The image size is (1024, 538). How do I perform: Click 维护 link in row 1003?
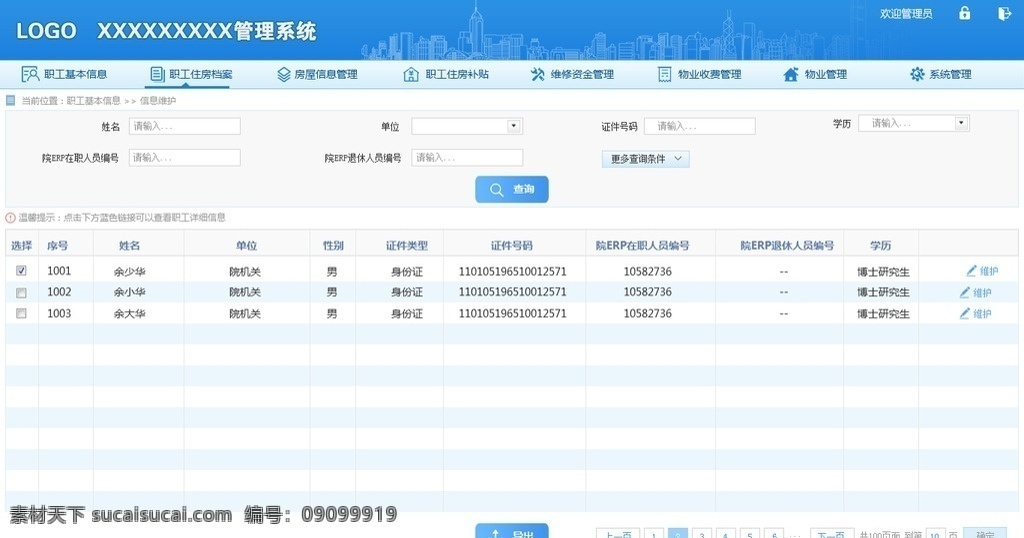pyautogui.click(x=982, y=313)
